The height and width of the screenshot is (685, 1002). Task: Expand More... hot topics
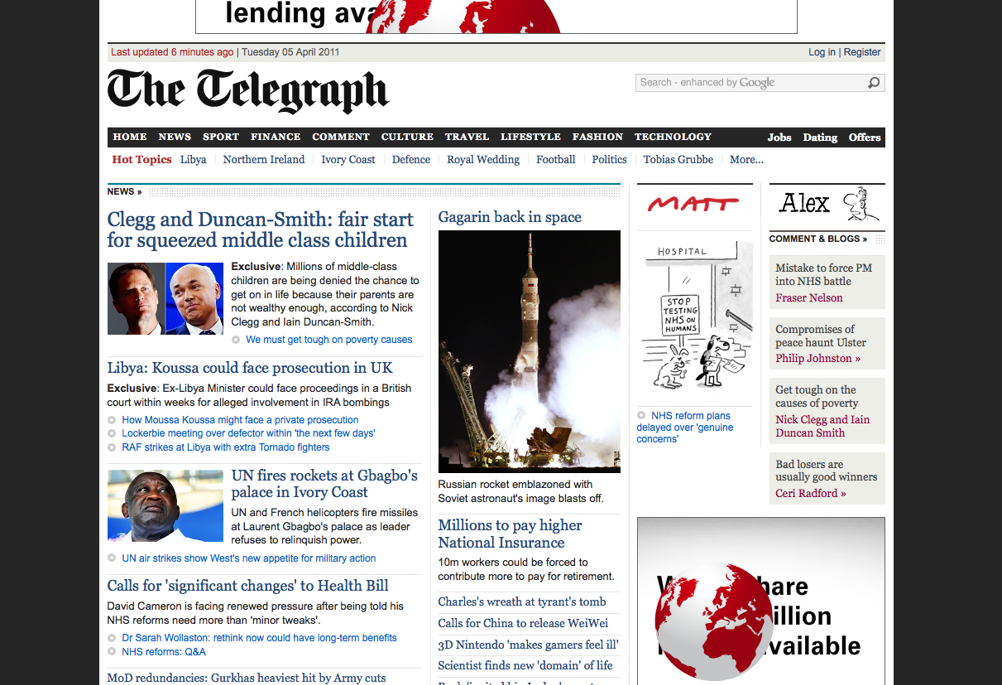click(x=746, y=160)
